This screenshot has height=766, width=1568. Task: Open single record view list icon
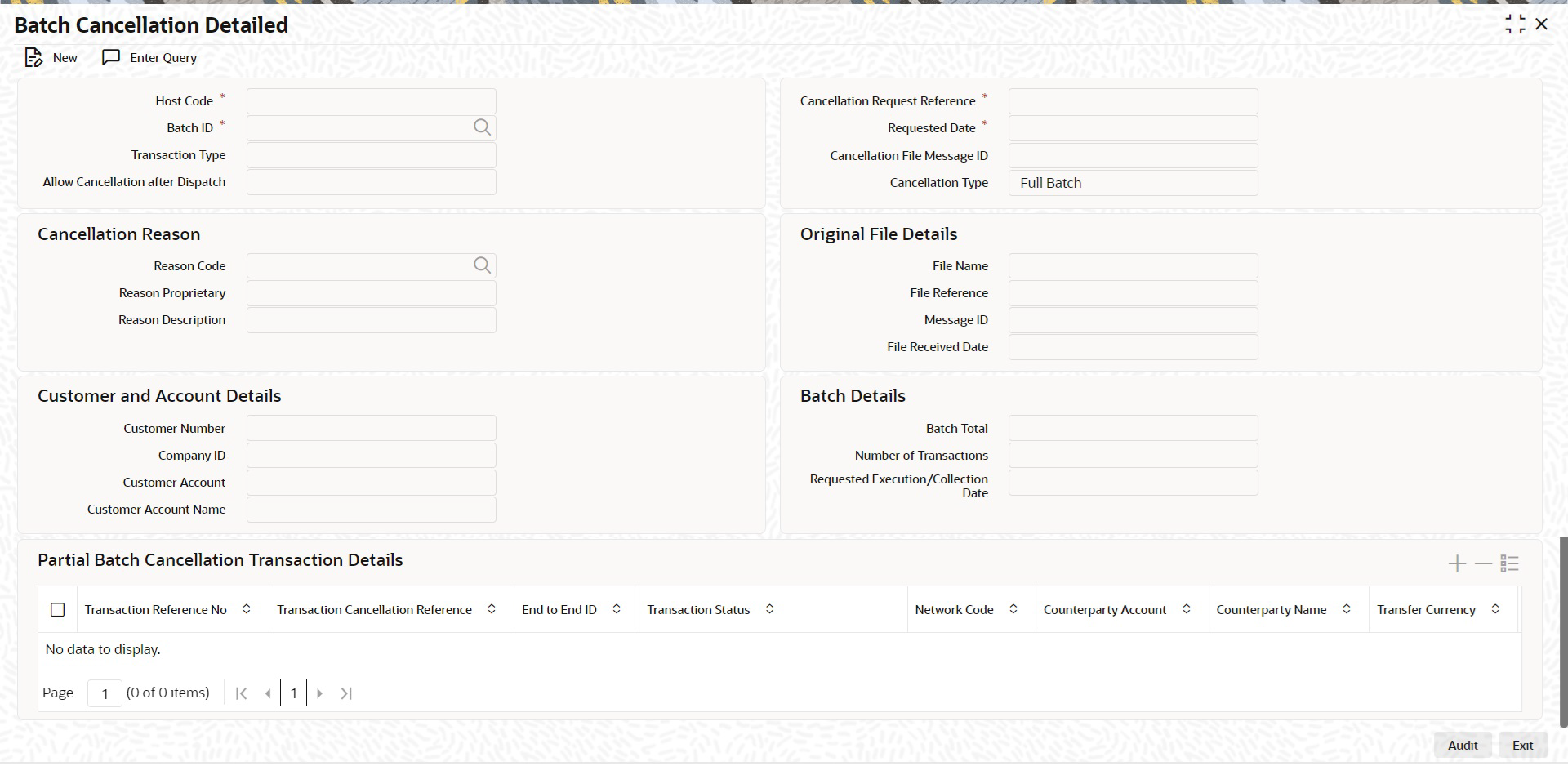(x=1509, y=563)
